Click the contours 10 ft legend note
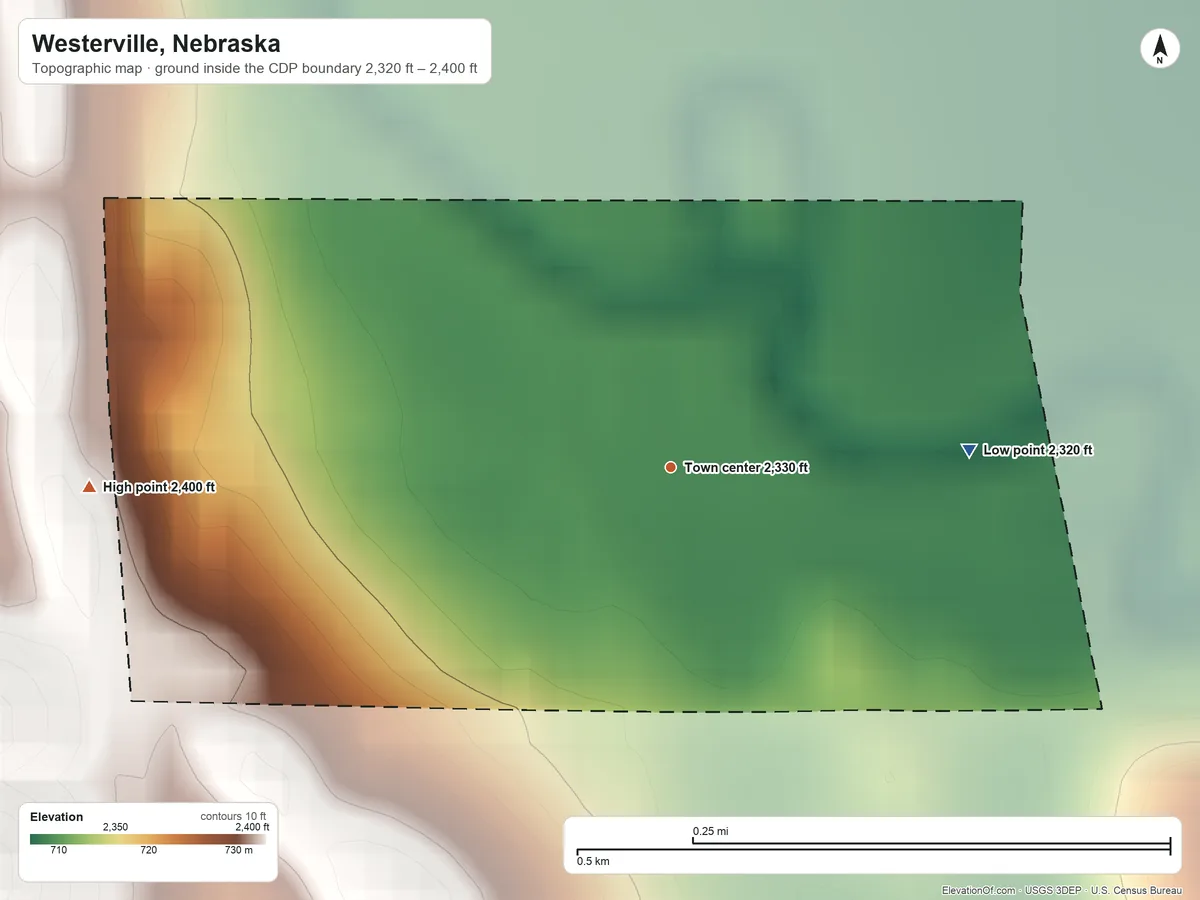1200x900 pixels. (233, 817)
